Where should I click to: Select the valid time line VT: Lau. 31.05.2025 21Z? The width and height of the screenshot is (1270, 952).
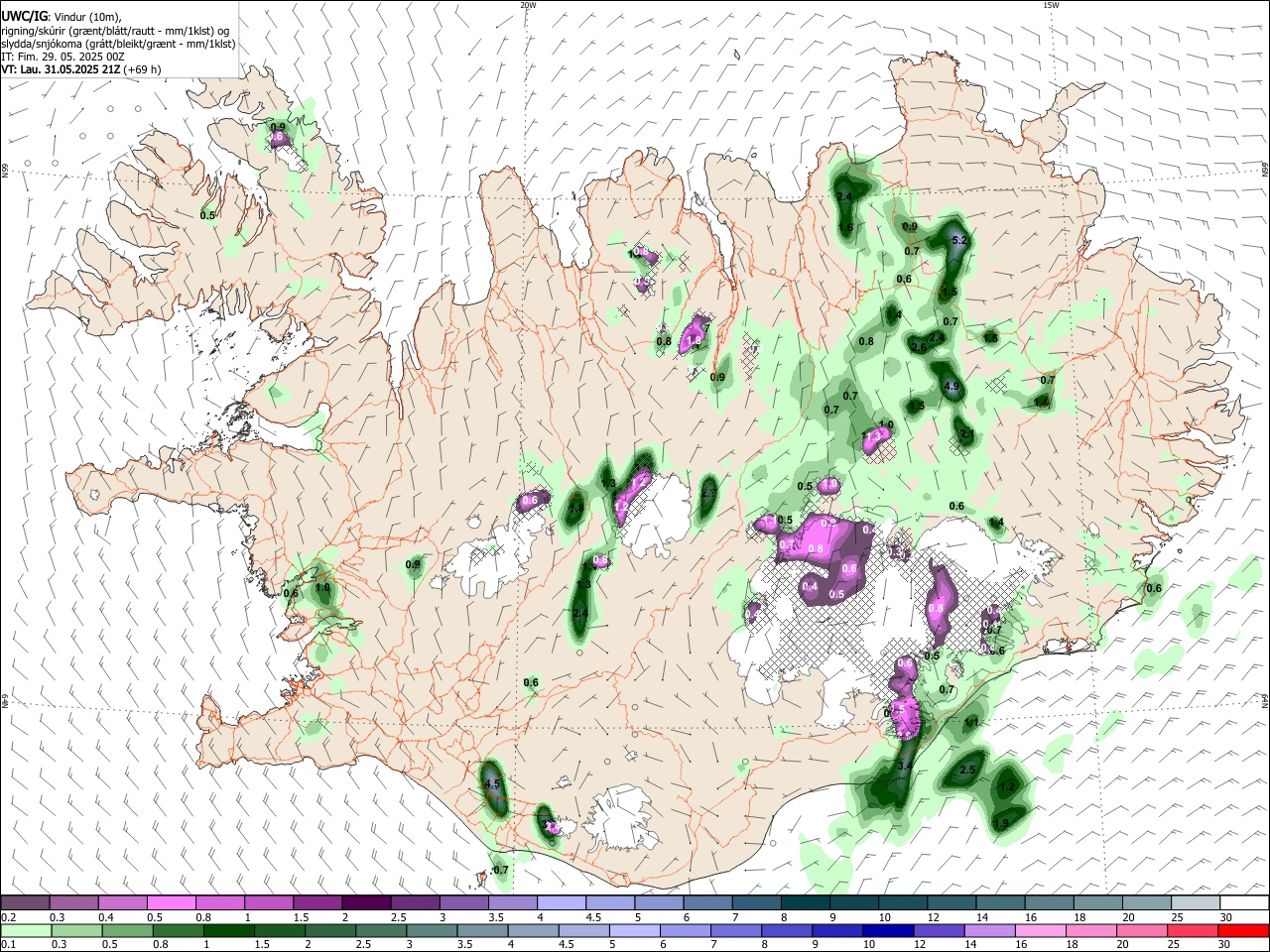click(62, 69)
